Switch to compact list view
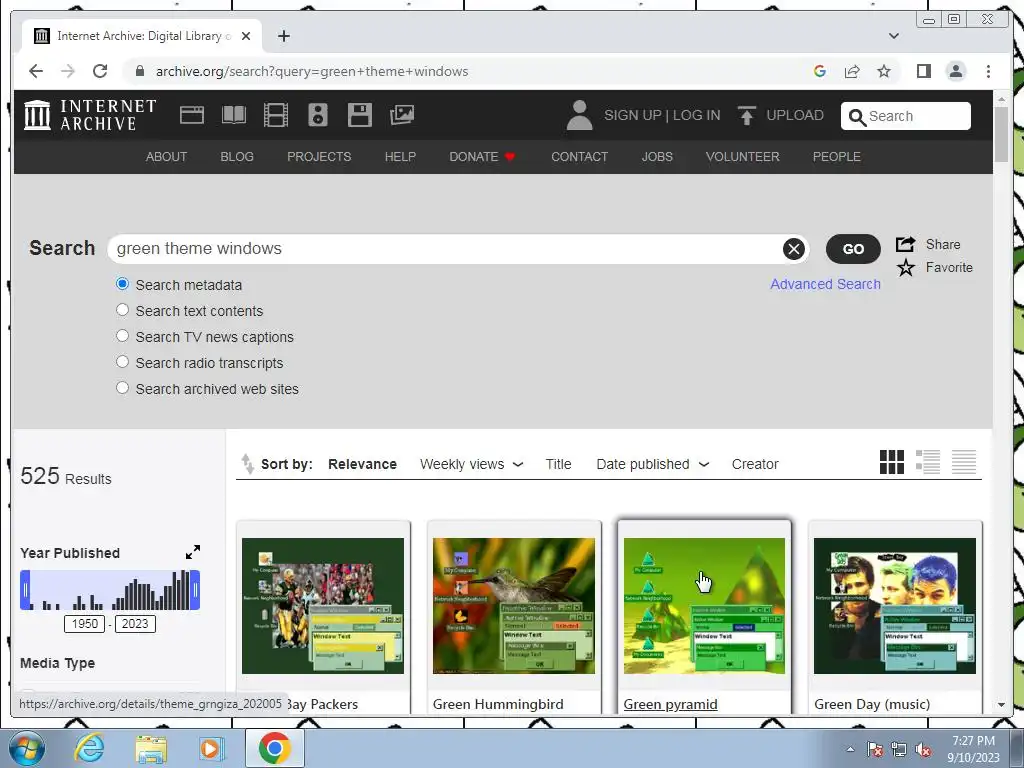1024x768 pixels. coord(964,462)
